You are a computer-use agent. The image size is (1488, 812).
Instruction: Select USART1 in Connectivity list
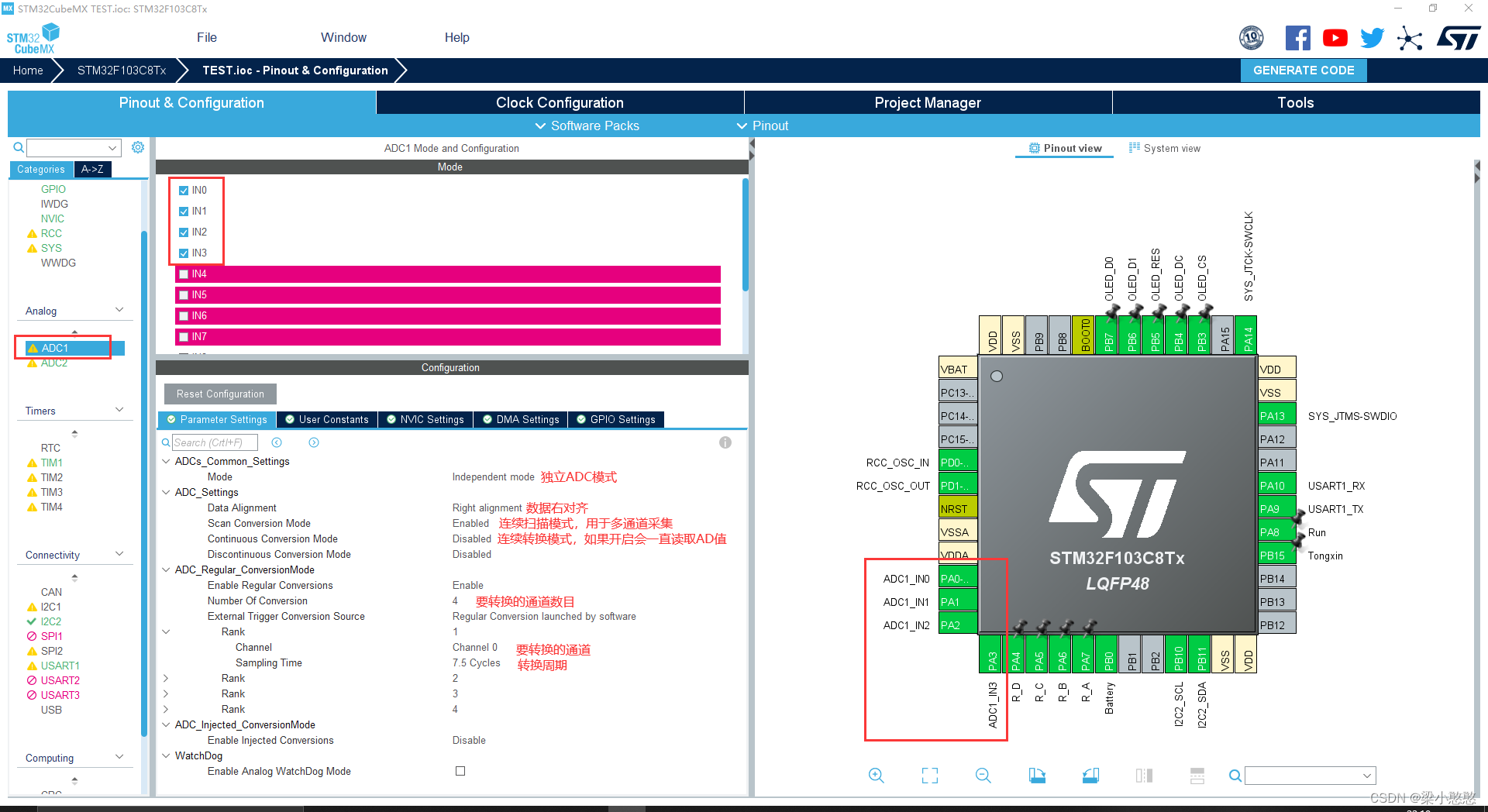[60, 666]
